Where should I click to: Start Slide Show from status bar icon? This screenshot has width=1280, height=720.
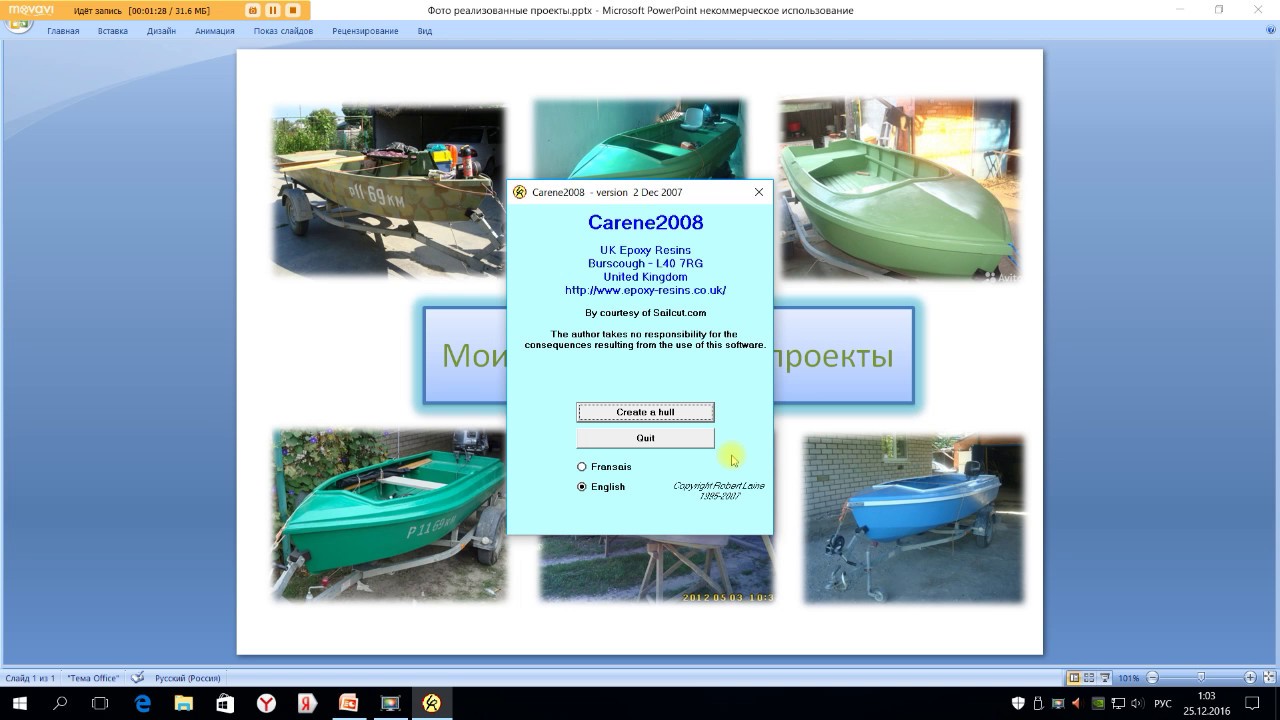coord(1105,678)
